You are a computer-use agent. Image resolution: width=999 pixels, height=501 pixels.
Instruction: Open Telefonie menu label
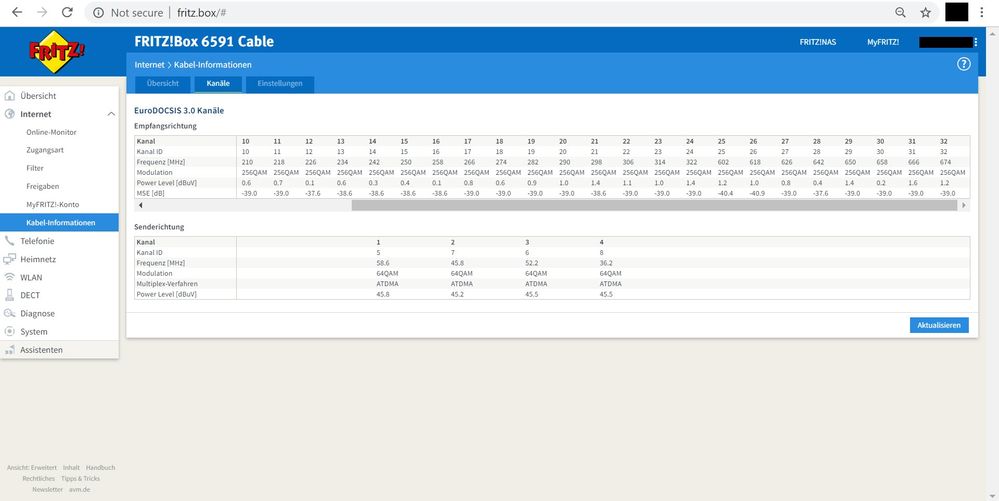click(37, 241)
